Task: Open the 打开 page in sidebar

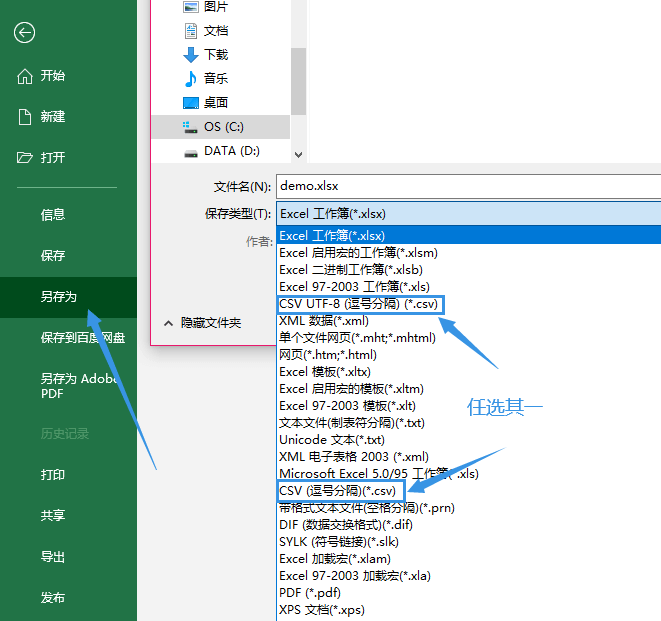Action: (x=53, y=157)
